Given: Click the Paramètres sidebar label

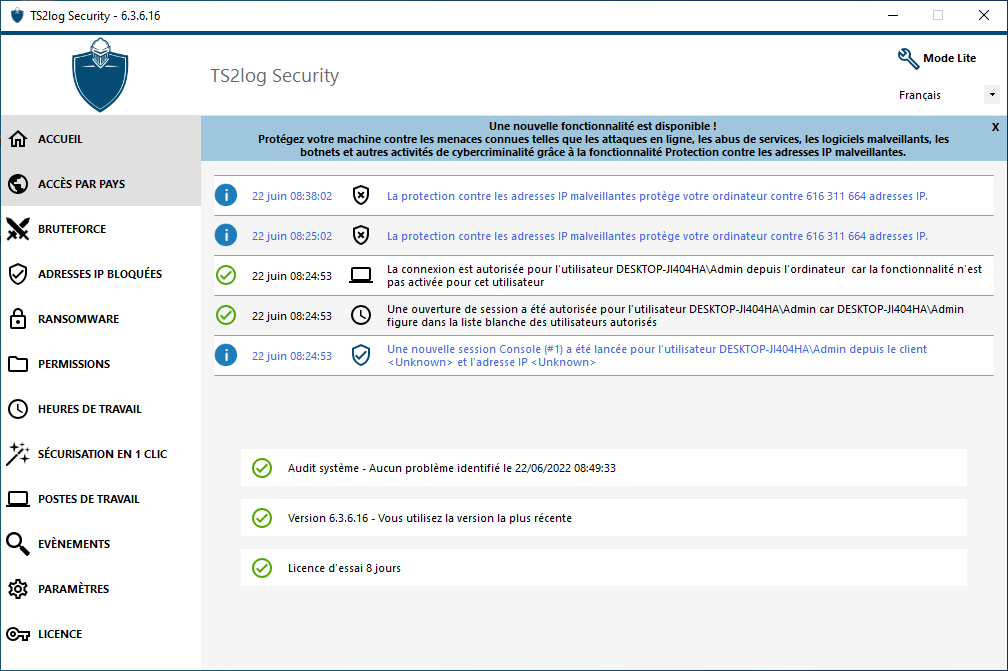Looking at the screenshot, I should (73, 589).
